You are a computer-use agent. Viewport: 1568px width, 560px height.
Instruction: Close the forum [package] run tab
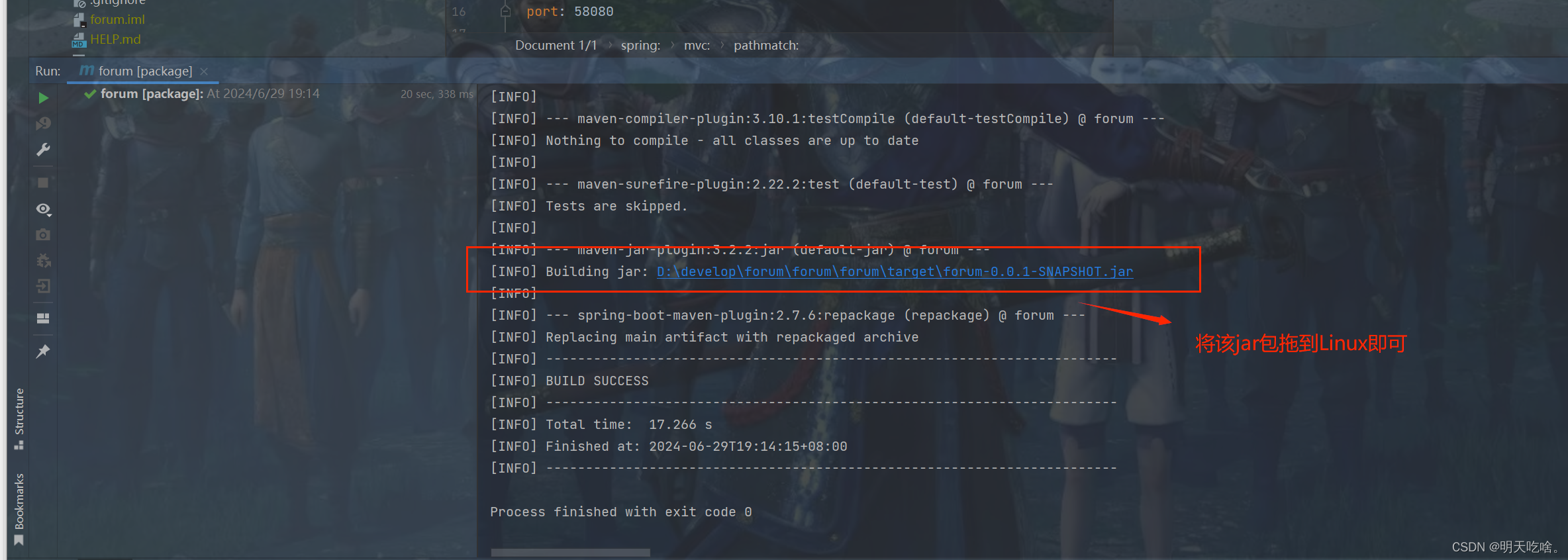[x=204, y=71]
